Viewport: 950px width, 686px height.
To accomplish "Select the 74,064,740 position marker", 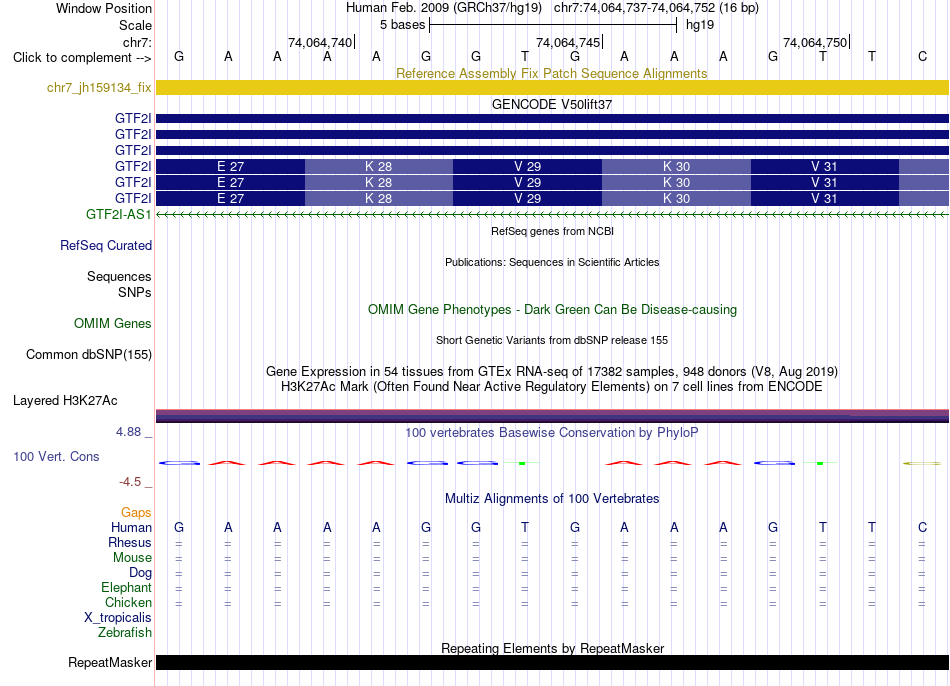I will pos(321,42).
